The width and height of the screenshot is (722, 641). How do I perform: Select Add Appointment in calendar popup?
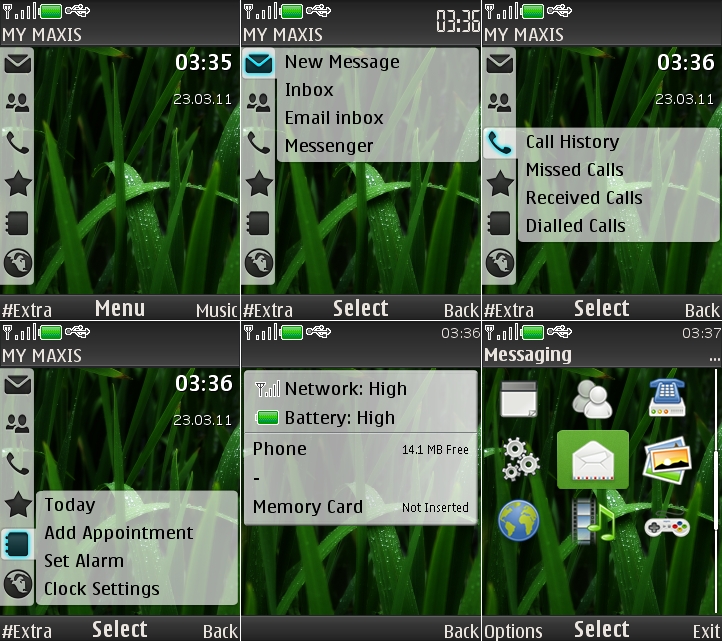tap(119, 533)
